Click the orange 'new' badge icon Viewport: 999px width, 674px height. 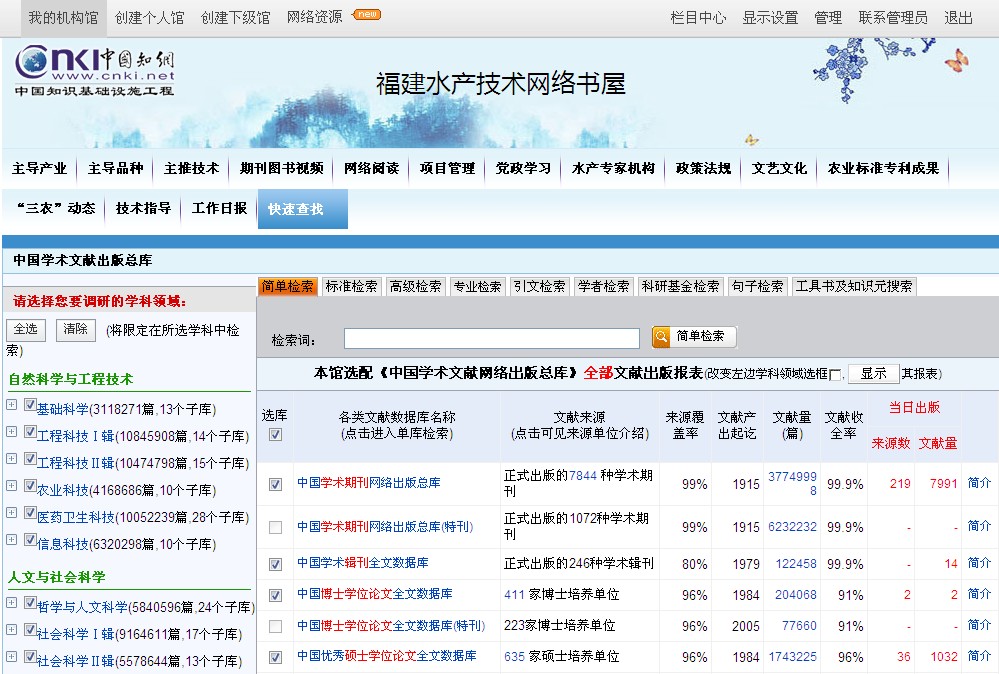point(367,14)
